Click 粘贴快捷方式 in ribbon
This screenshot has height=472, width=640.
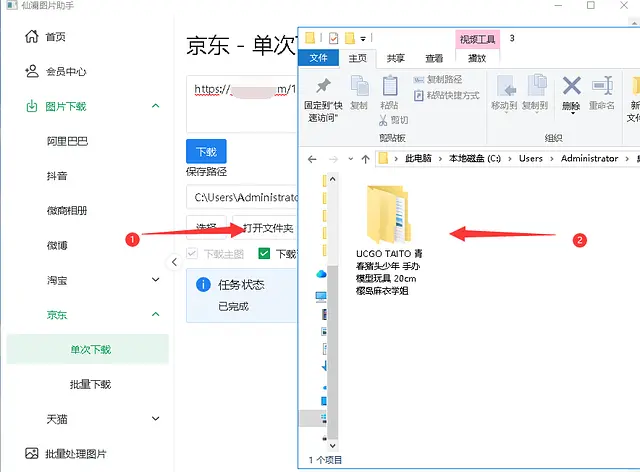click(x=447, y=95)
